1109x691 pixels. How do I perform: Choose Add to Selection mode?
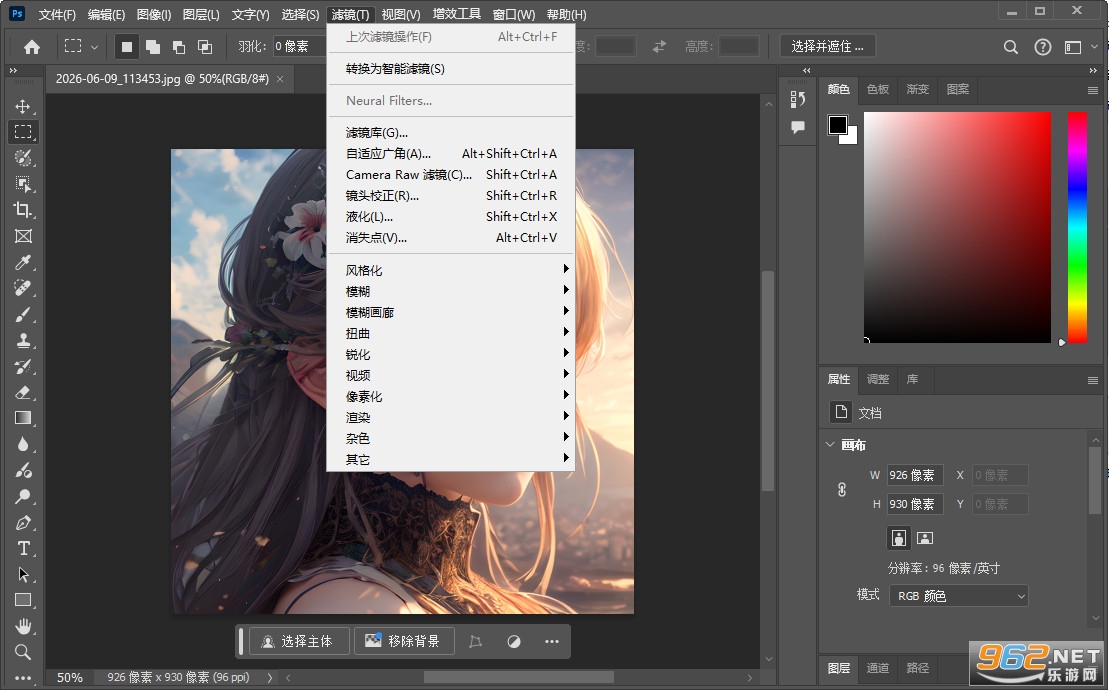(x=153, y=47)
